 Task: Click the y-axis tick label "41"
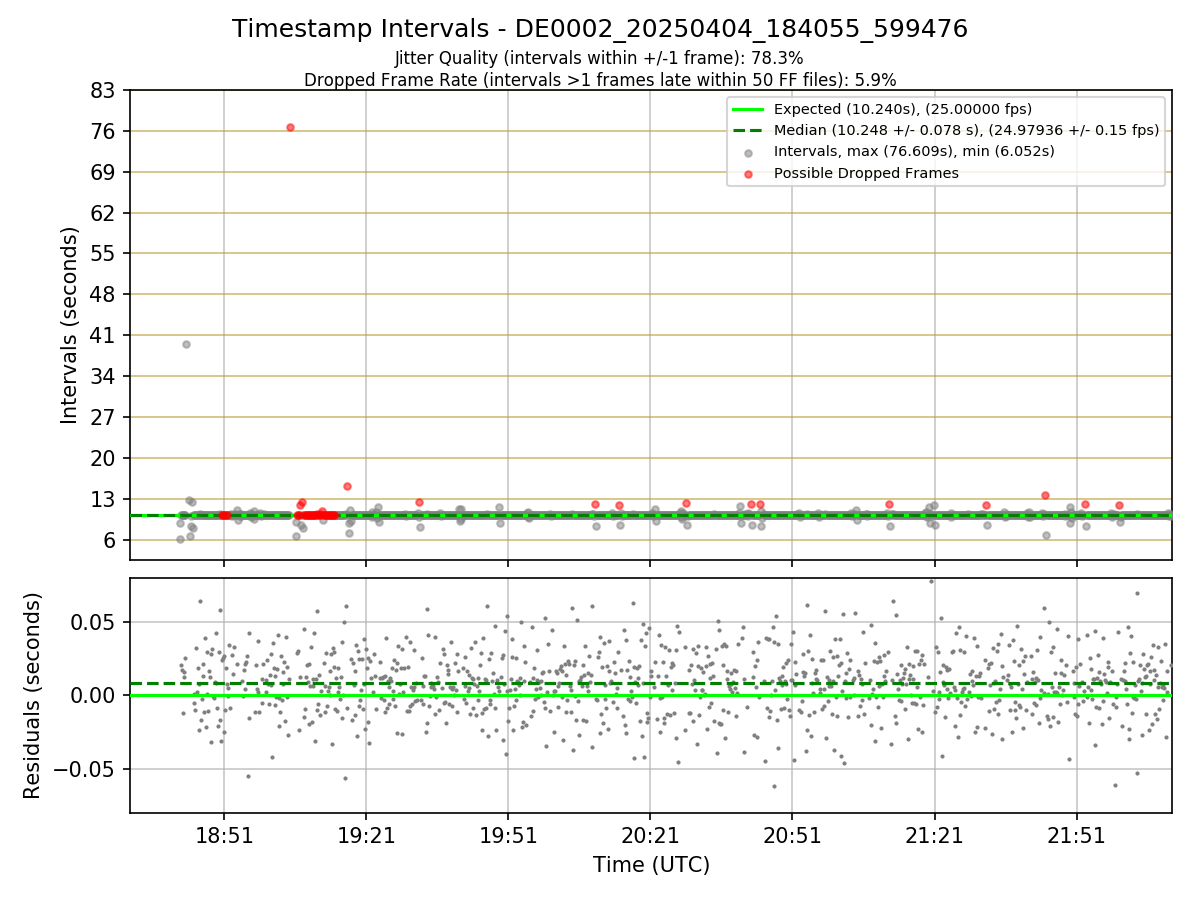pos(105,336)
